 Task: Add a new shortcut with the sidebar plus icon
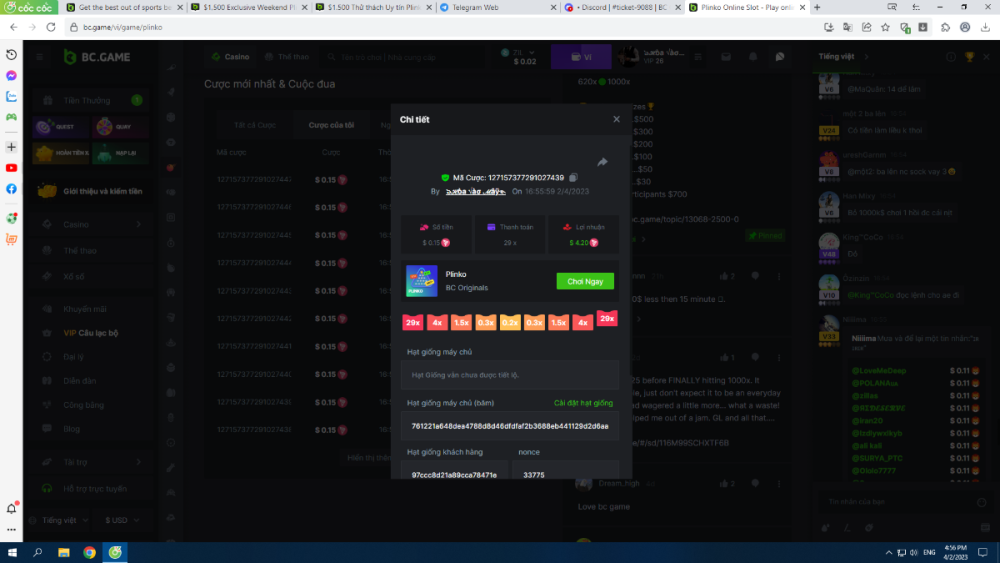pyautogui.click(x=11, y=146)
